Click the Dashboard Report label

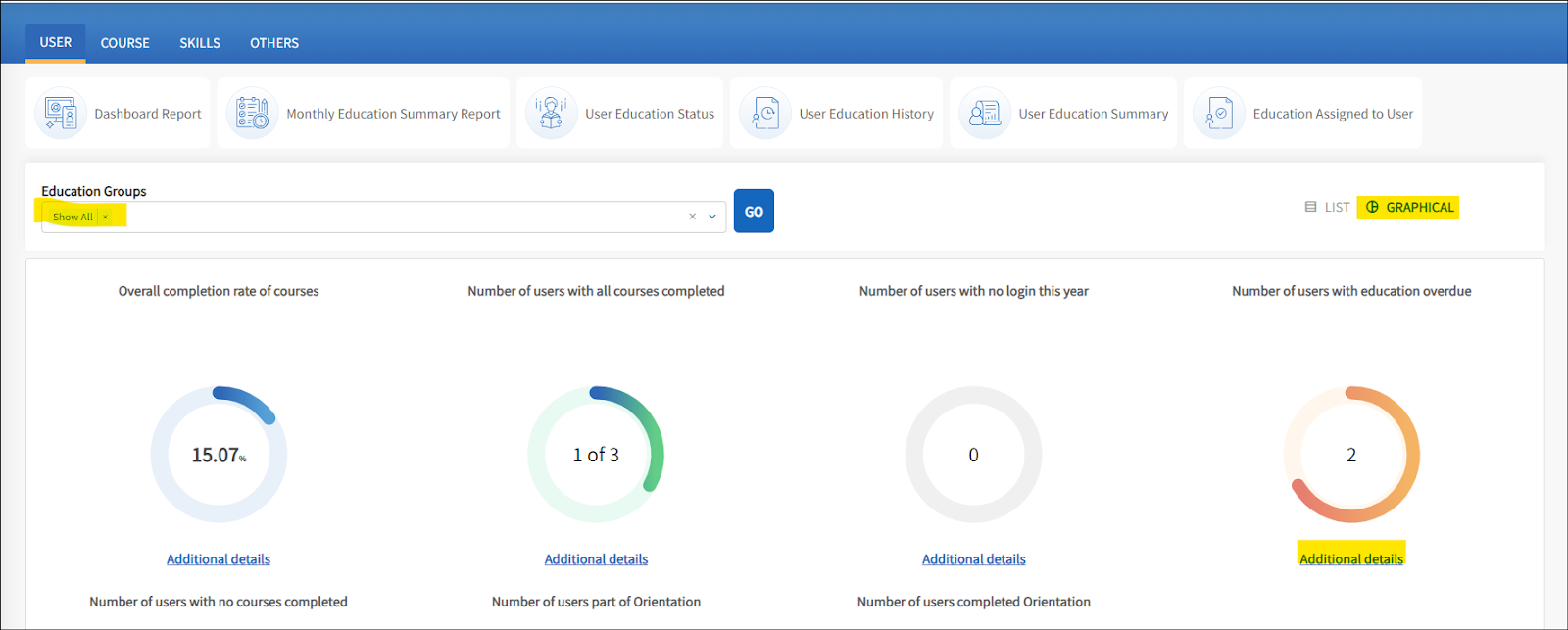(148, 114)
